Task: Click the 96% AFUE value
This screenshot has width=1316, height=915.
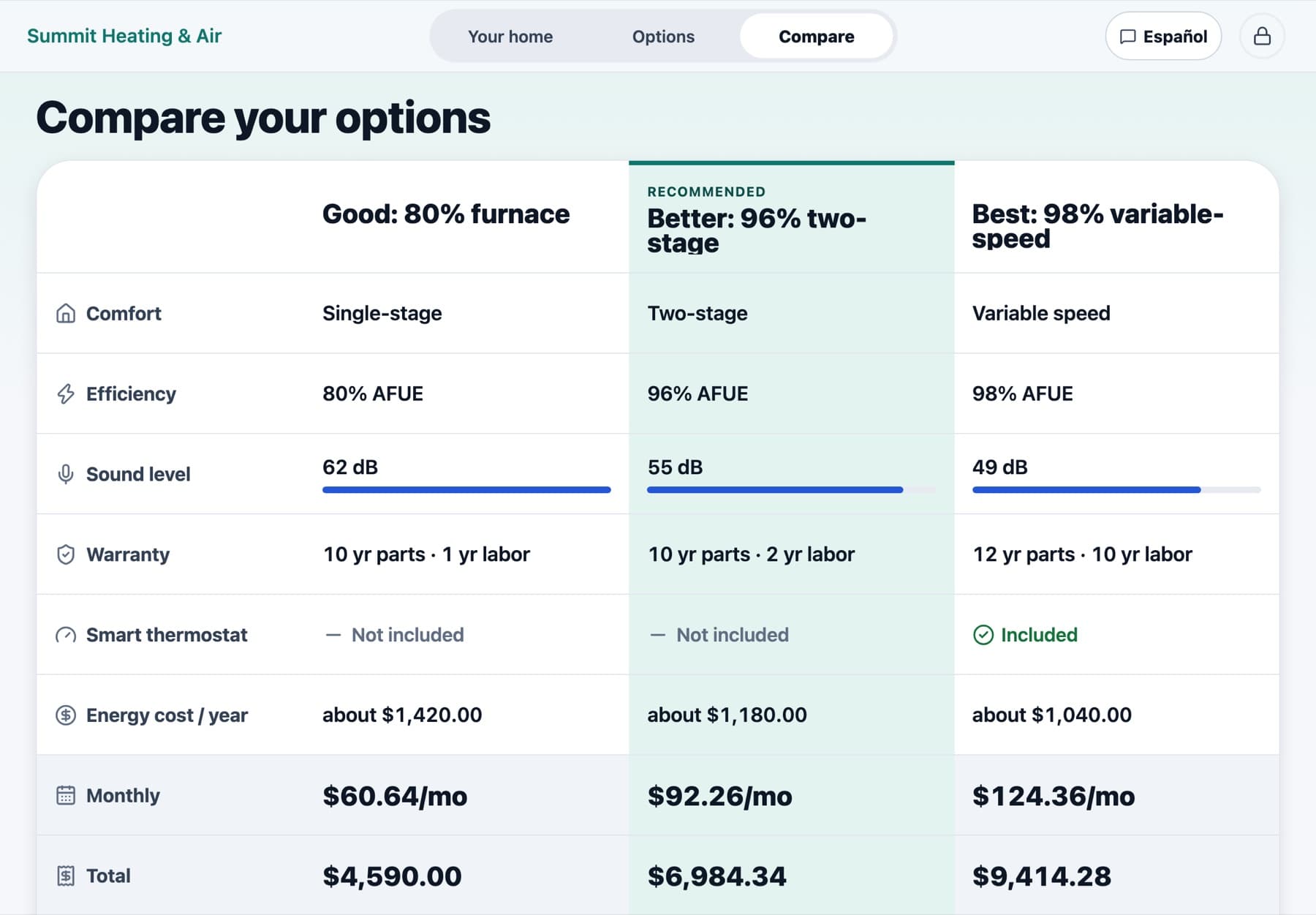Action: tap(697, 394)
